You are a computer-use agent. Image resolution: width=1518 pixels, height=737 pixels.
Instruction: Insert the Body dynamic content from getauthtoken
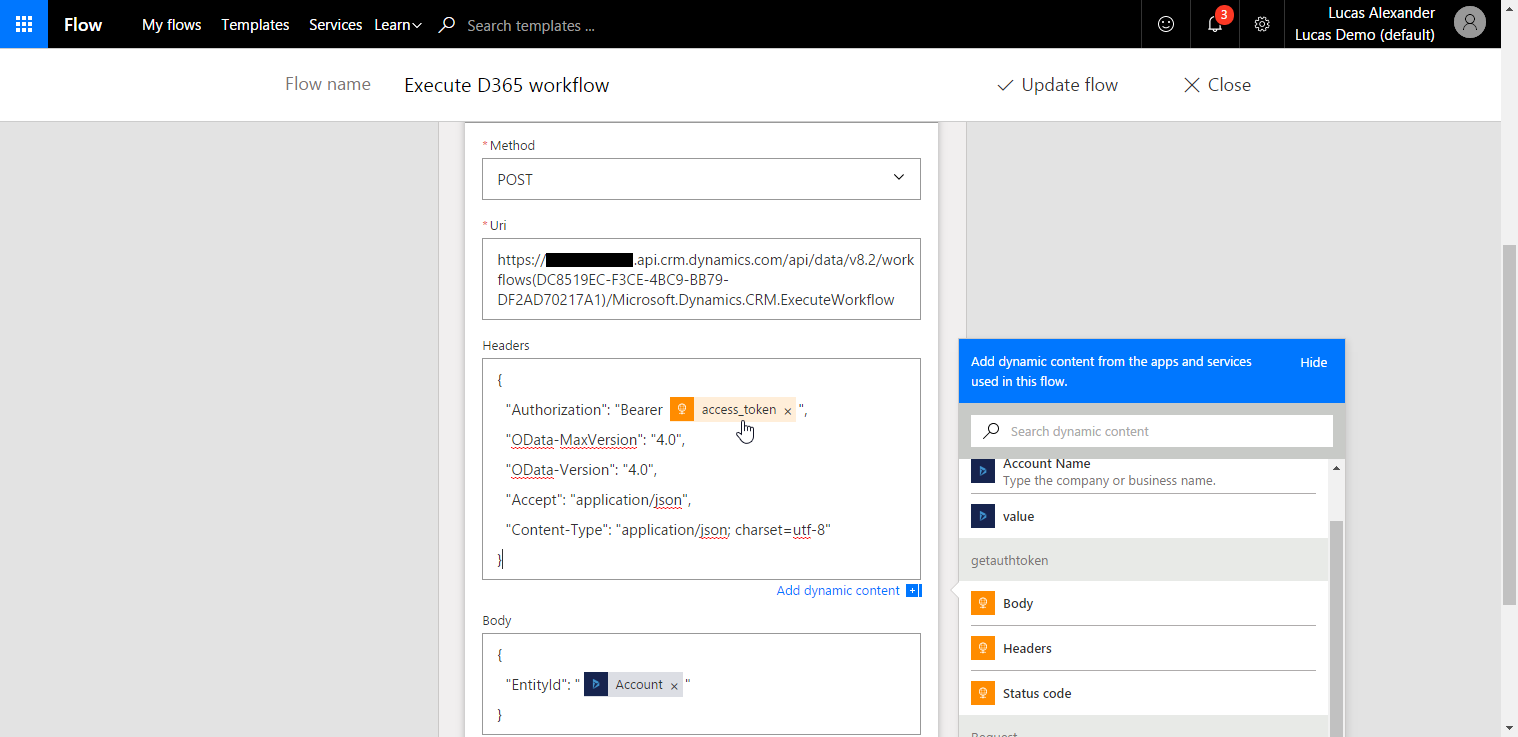(x=1143, y=603)
